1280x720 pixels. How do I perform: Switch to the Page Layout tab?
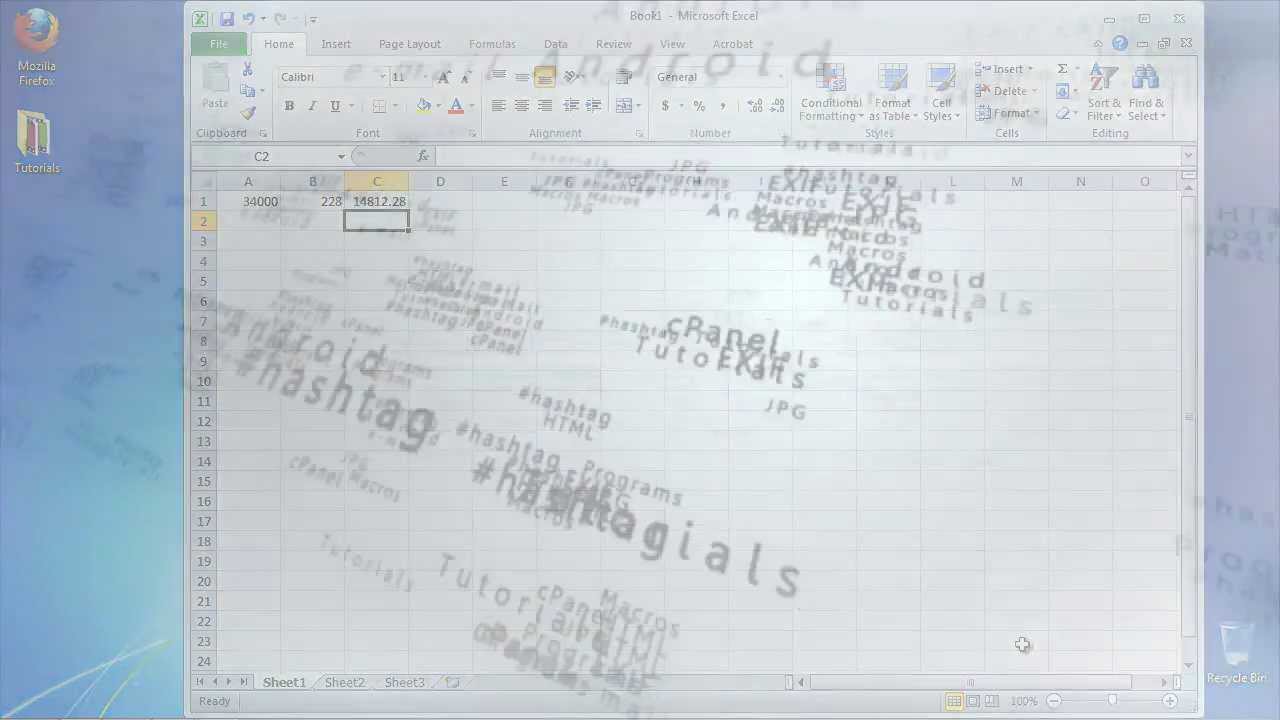[x=409, y=44]
